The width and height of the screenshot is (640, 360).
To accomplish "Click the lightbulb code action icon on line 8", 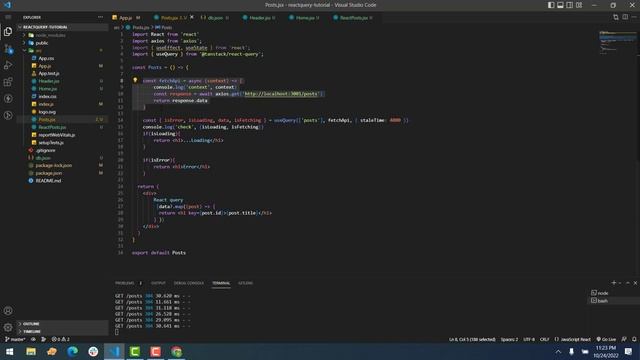I will point(135,80).
